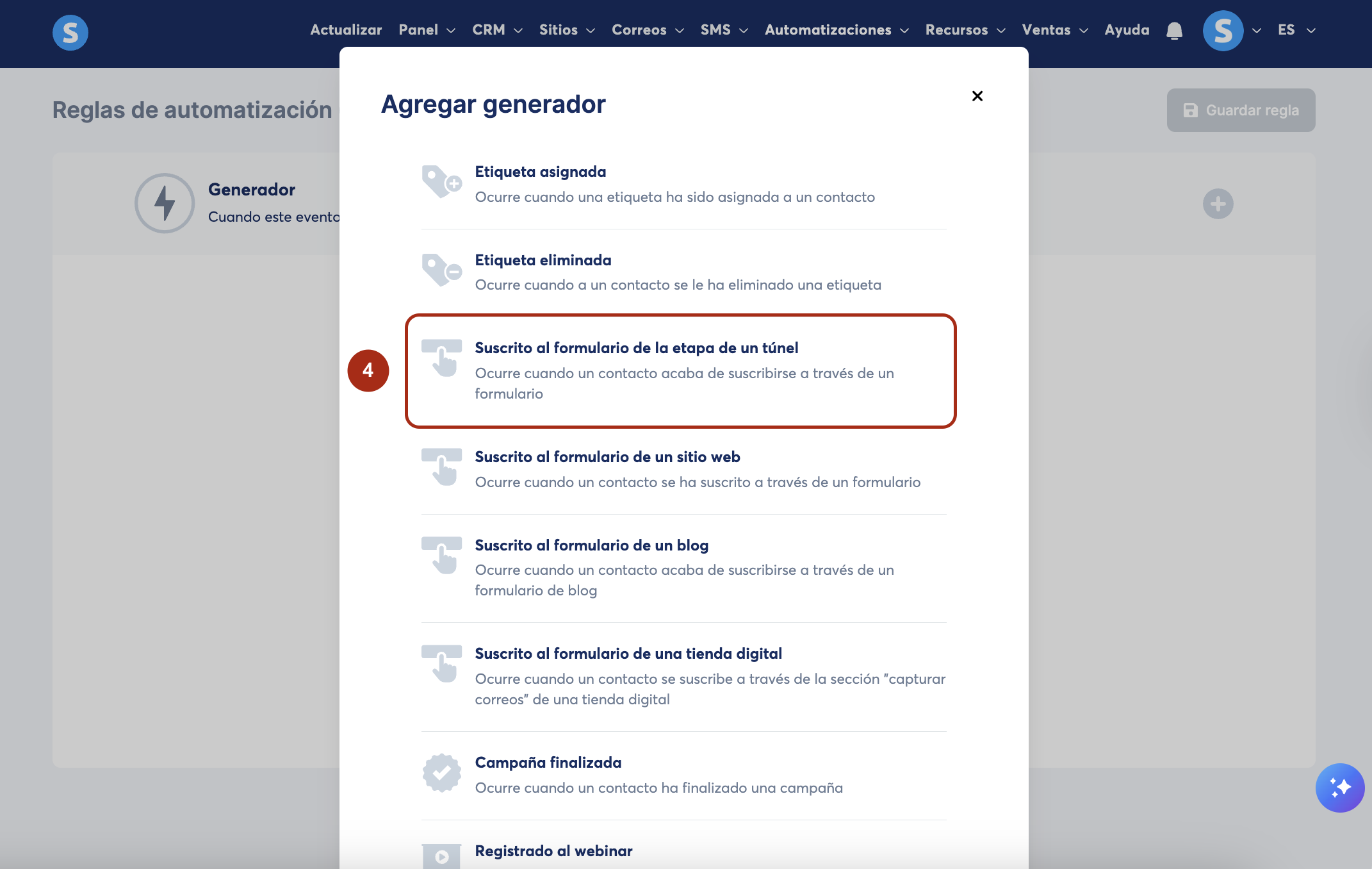Image resolution: width=1372 pixels, height=869 pixels.
Task: Click the Guardar regla button
Action: click(x=1241, y=110)
